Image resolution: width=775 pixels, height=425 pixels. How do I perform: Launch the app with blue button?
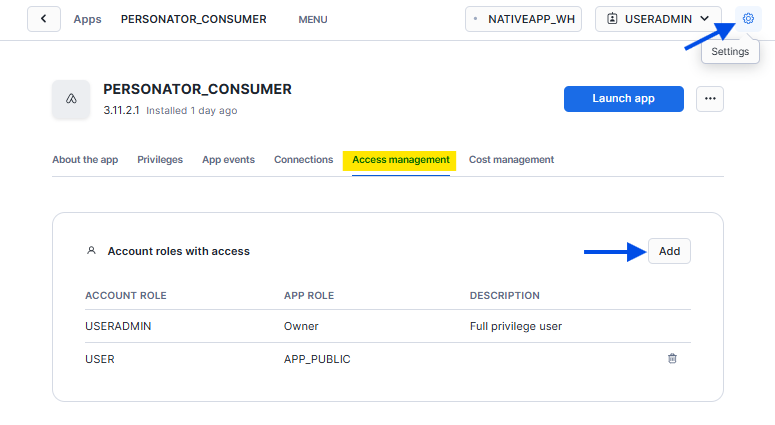(x=624, y=99)
